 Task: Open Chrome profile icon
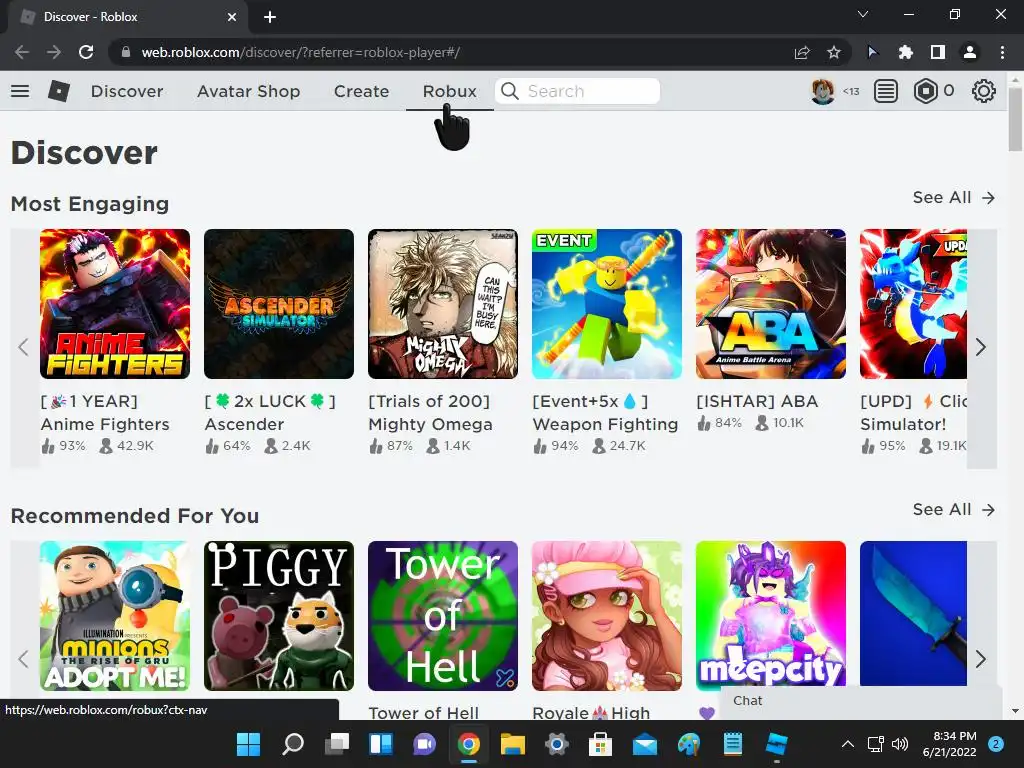(970, 52)
